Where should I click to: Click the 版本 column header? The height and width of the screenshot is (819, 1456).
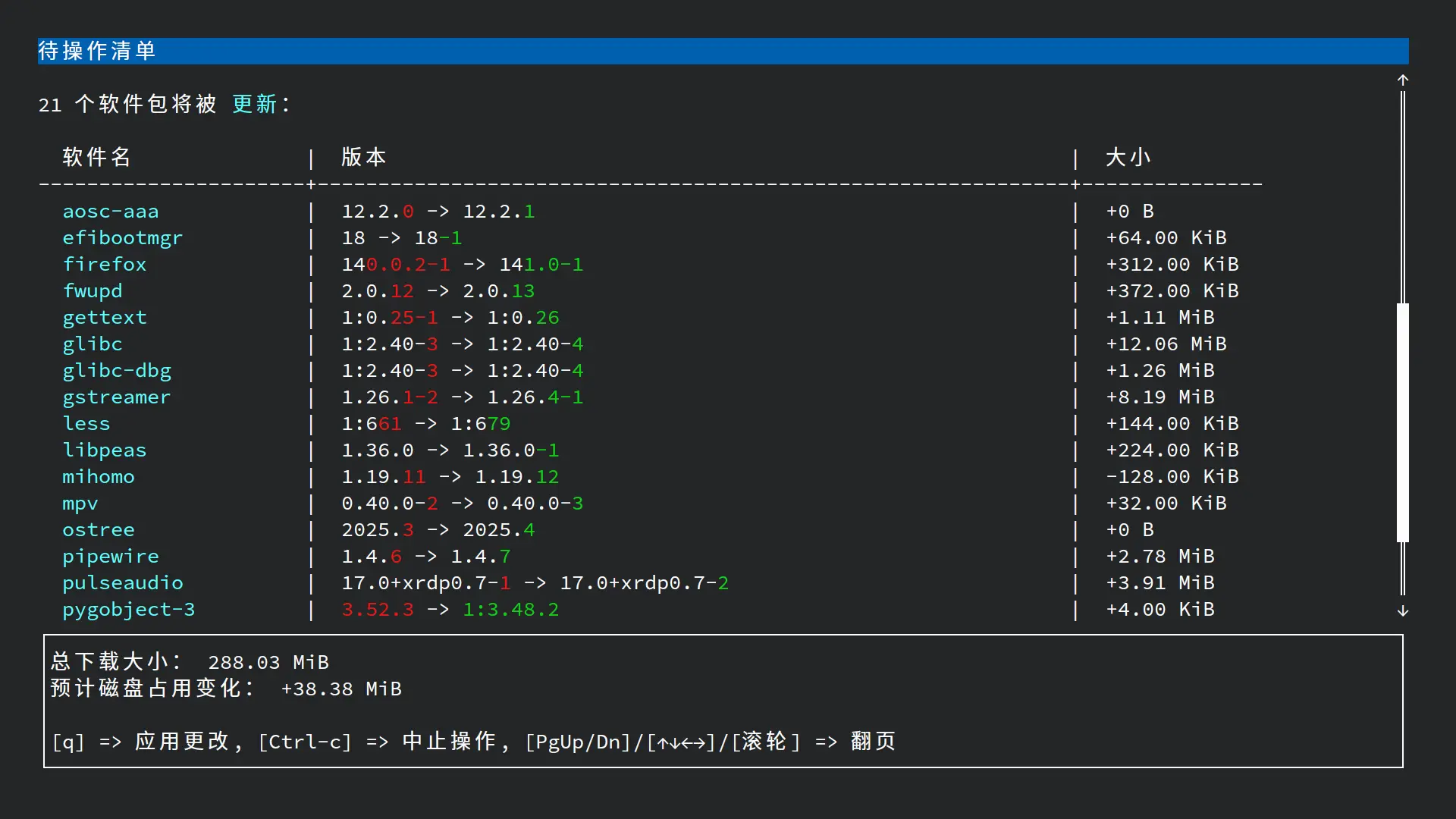pyautogui.click(x=363, y=158)
